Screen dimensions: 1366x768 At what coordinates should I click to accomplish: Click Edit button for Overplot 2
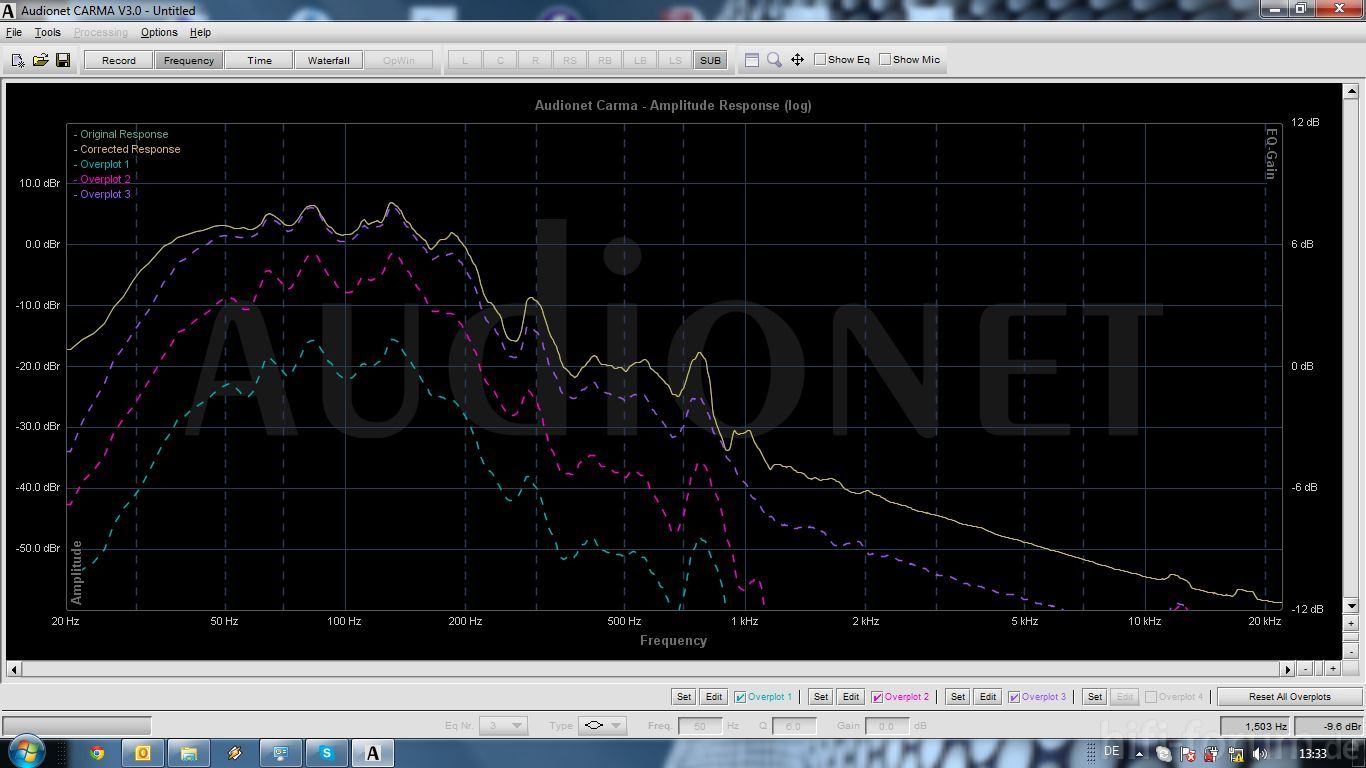(851, 697)
